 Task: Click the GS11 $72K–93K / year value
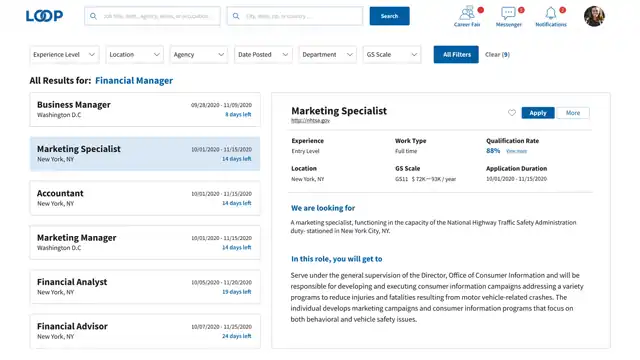coord(425,179)
